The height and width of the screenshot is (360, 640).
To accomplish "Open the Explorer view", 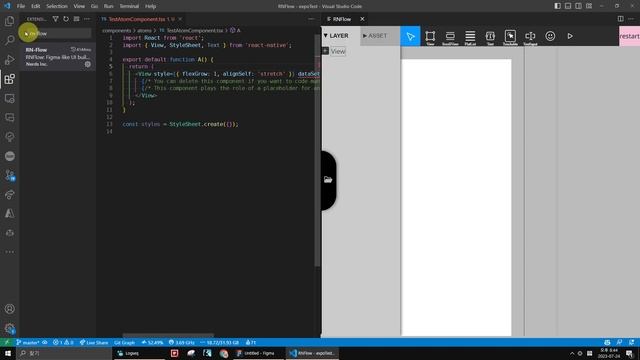I will pos(9,21).
